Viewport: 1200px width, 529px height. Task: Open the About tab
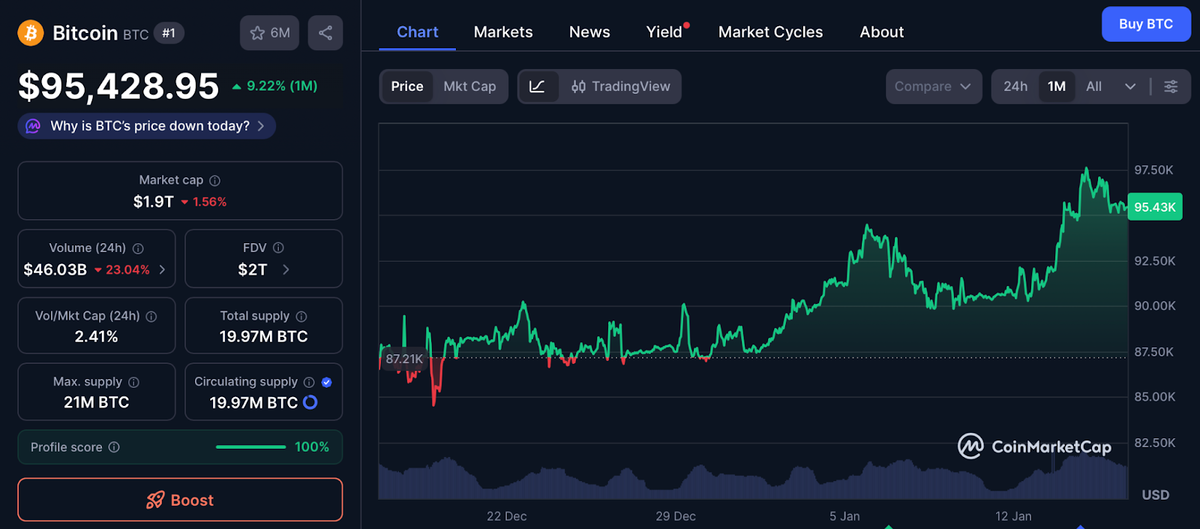[x=882, y=32]
